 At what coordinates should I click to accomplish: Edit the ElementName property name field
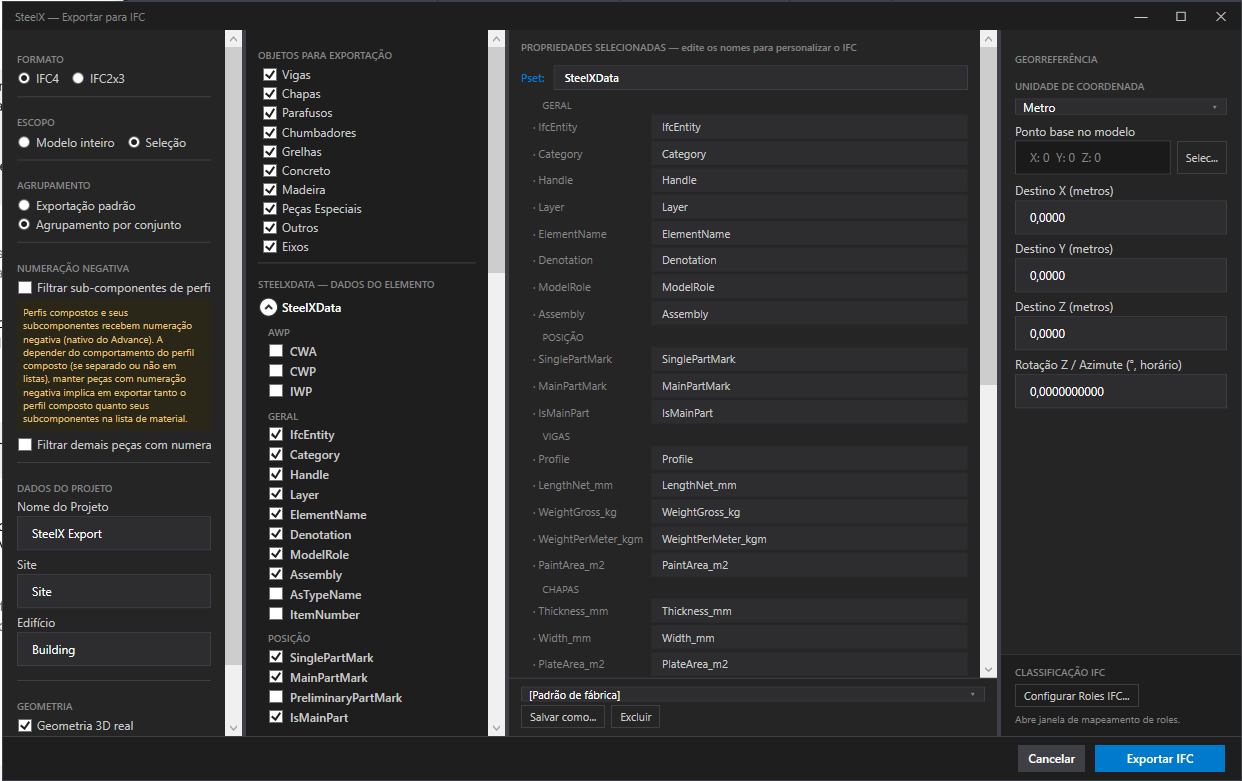809,234
